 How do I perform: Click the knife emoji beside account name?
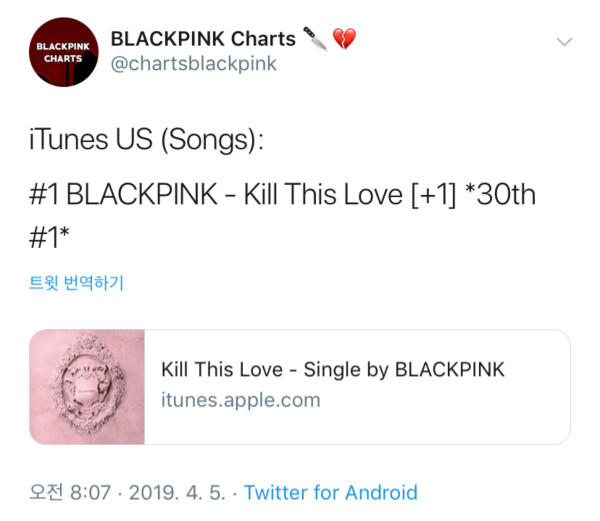pyautogui.click(x=316, y=39)
